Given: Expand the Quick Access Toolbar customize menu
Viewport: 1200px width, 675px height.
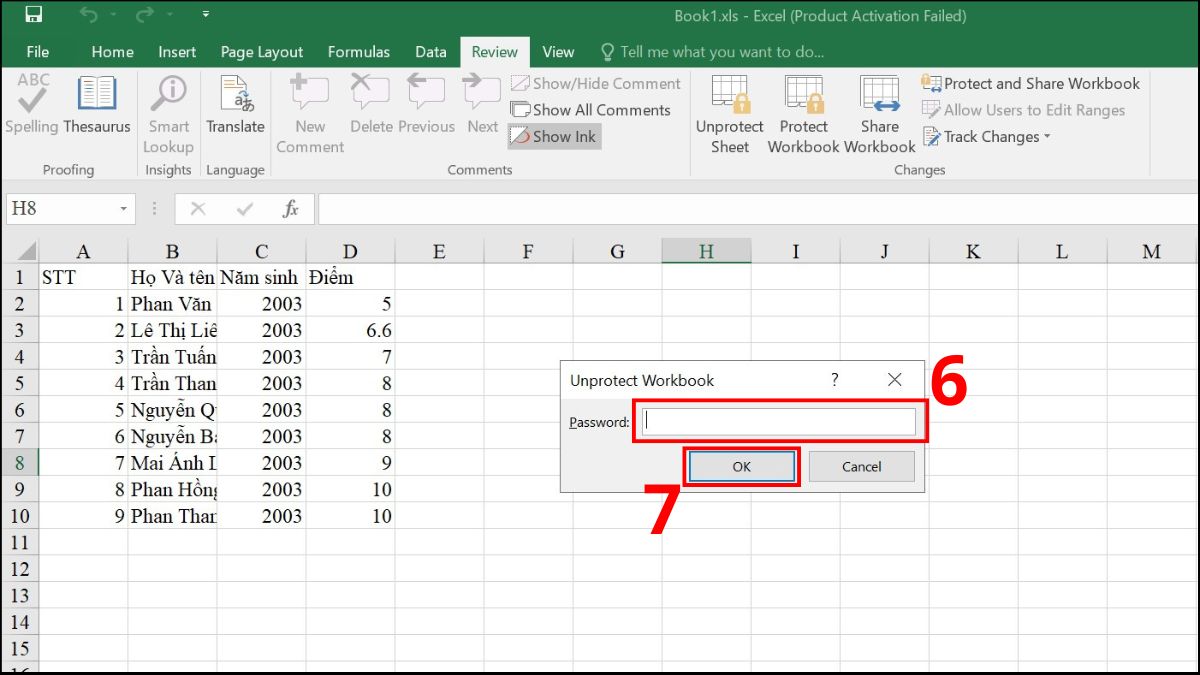Looking at the screenshot, I should pyautogui.click(x=205, y=16).
